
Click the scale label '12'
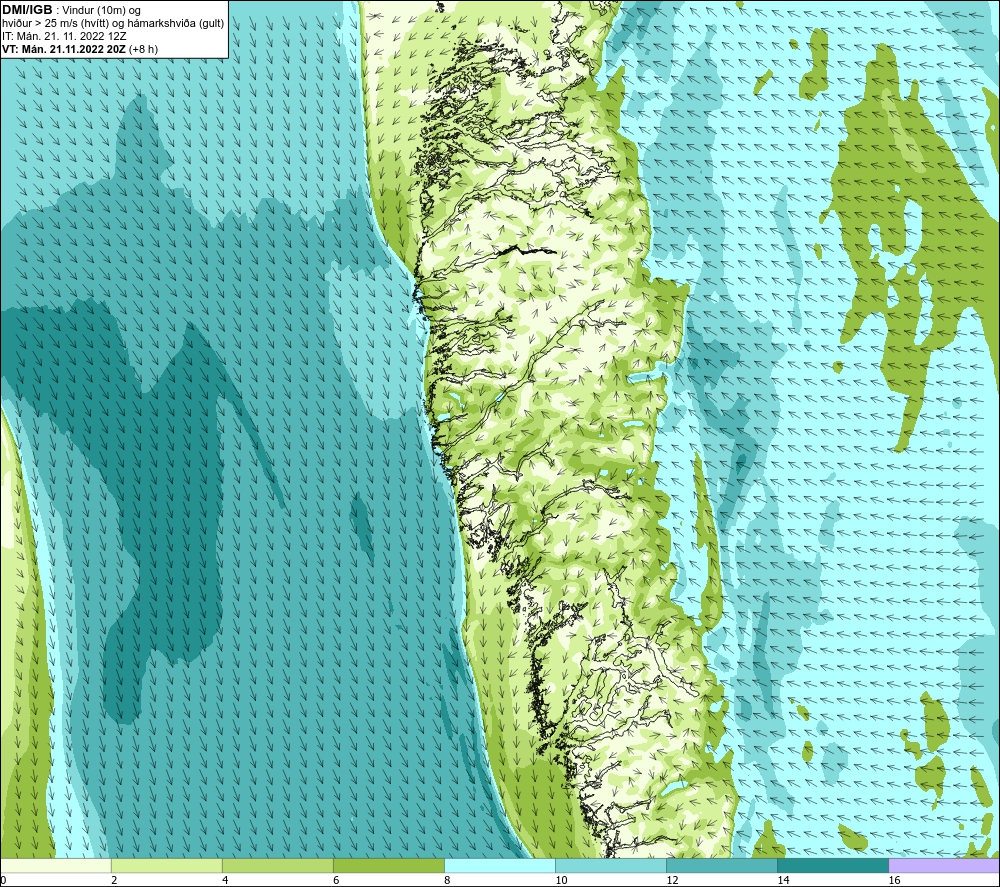(672, 880)
